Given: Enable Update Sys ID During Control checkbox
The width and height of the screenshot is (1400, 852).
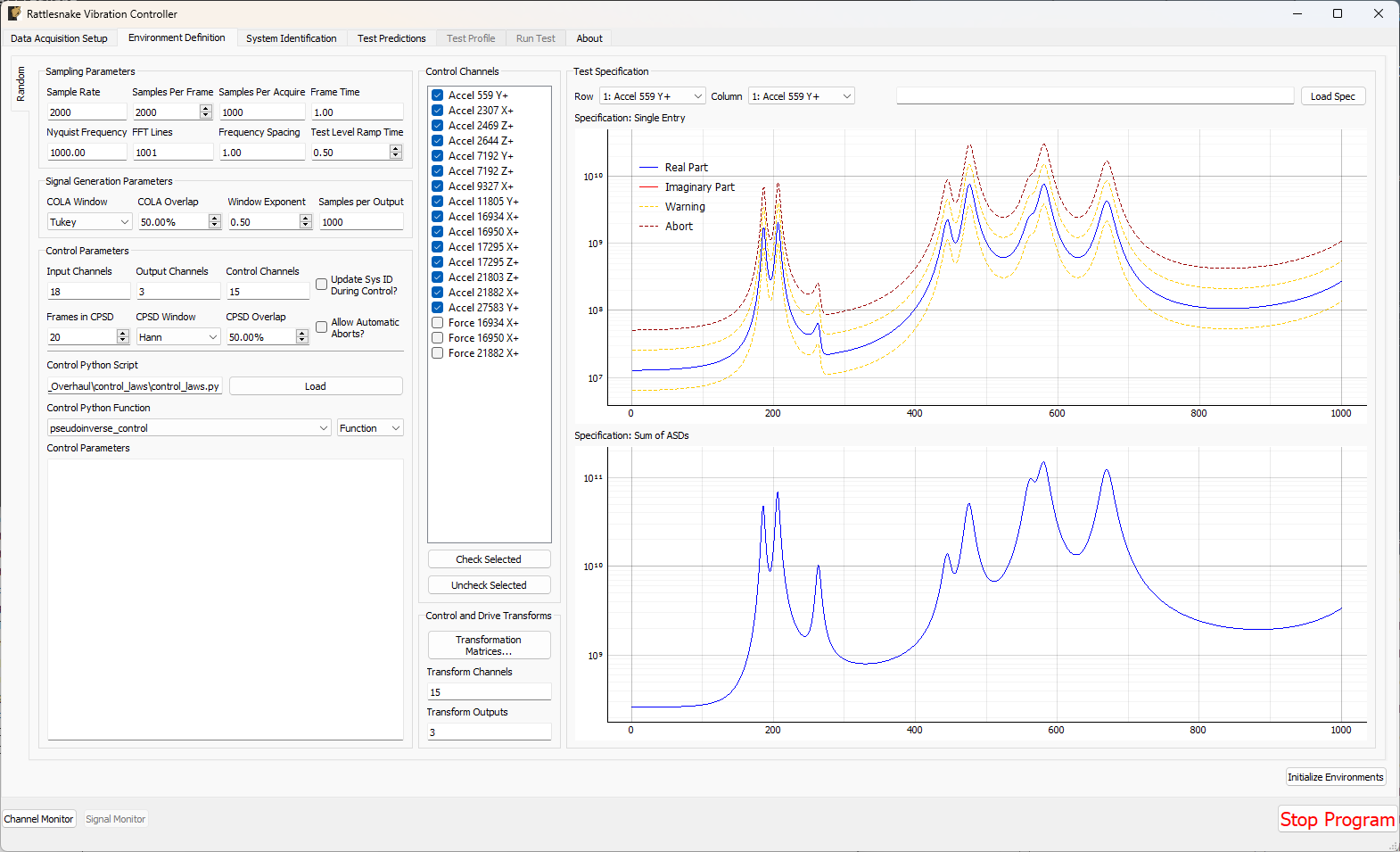Looking at the screenshot, I should point(322,285).
